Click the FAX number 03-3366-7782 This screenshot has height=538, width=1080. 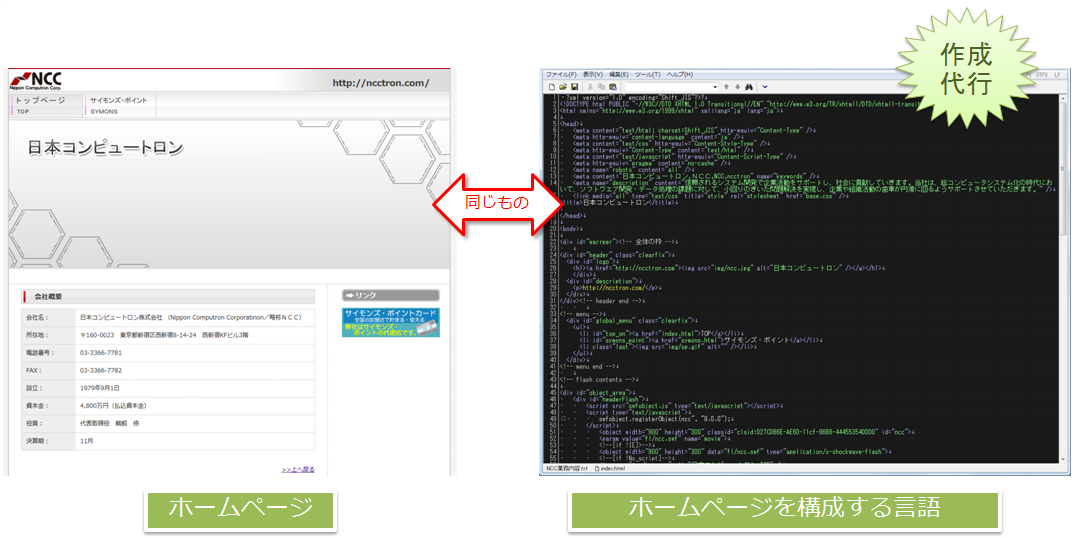pos(101,370)
